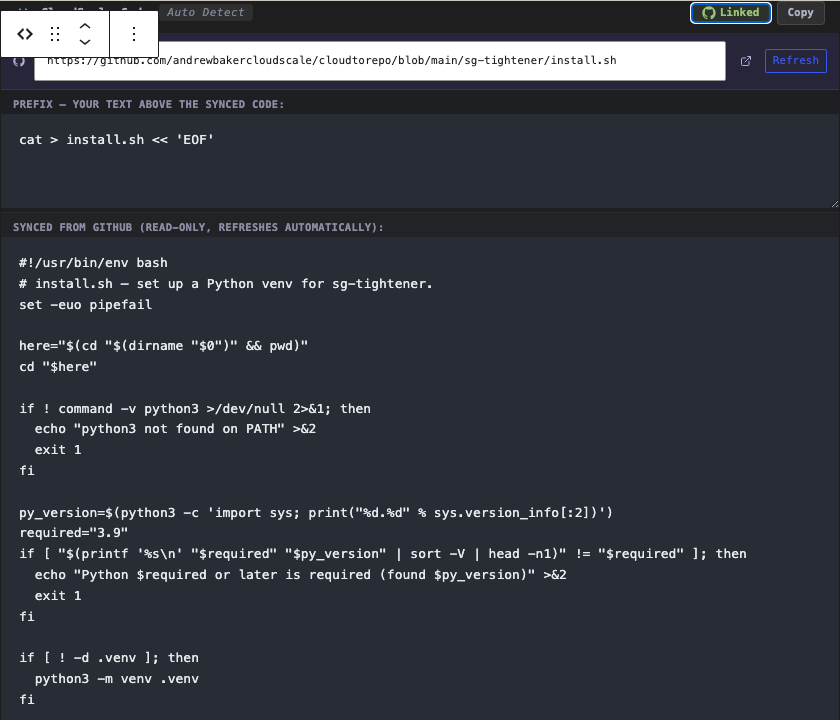Screen dimensions: 840x720
Task: Refresh the synced GitHub code
Action: [x=796, y=61]
